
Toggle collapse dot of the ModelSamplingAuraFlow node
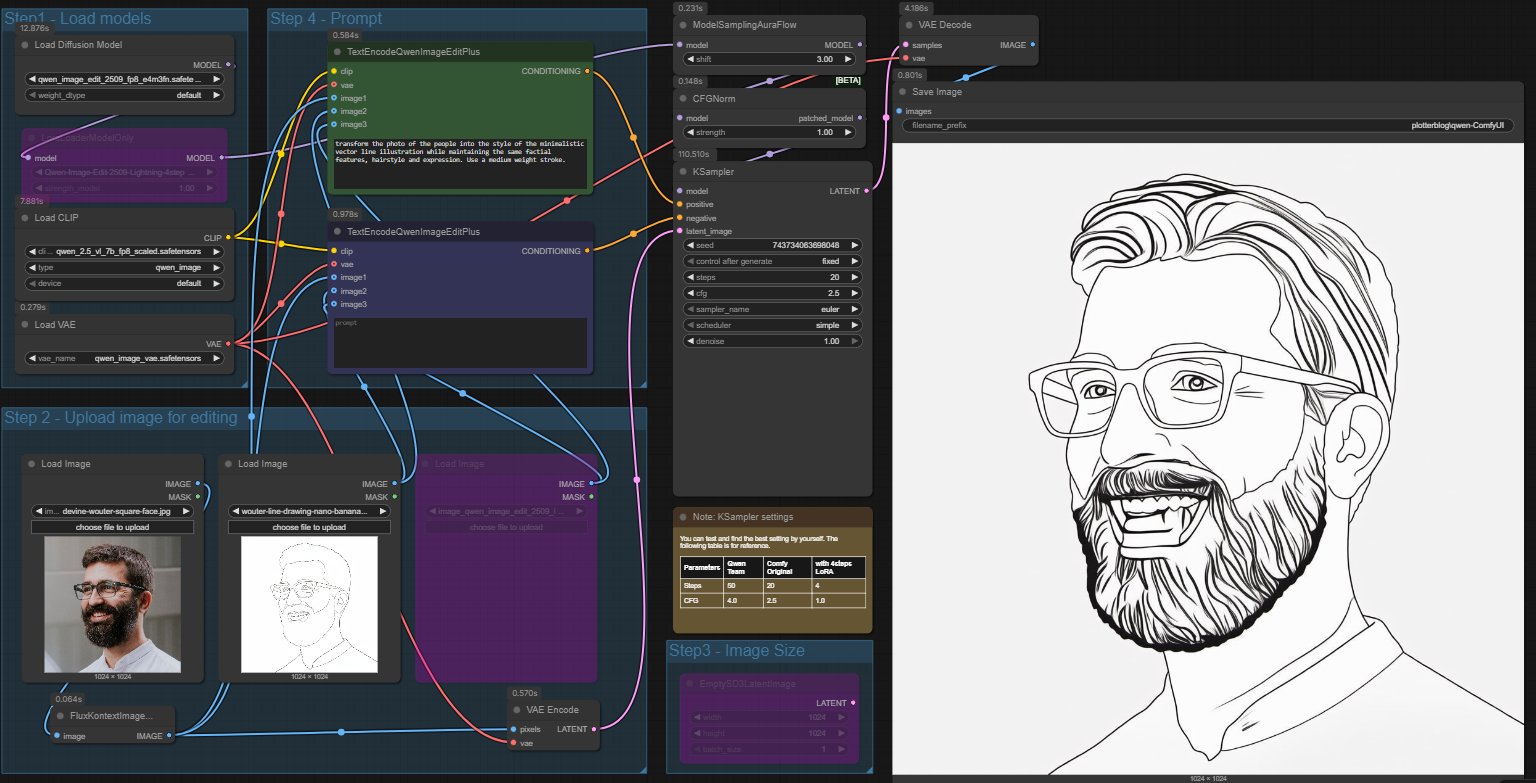pyautogui.click(x=683, y=25)
